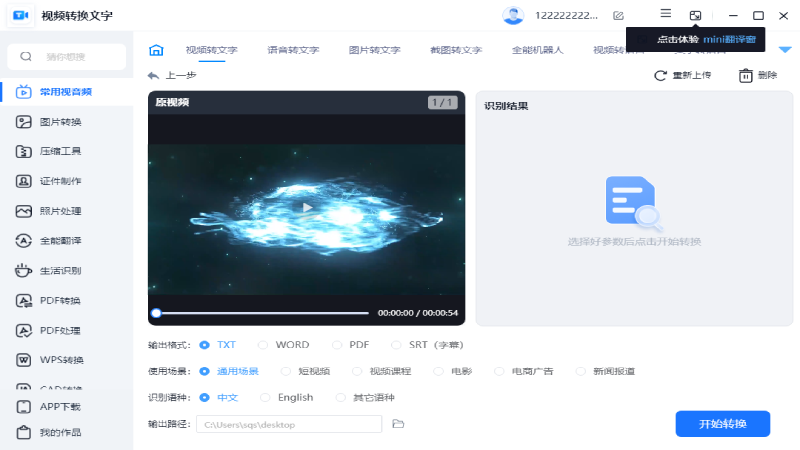Open the PDF处理 sidebar category
The image size is (800, 450).
[x=66, y=331]
